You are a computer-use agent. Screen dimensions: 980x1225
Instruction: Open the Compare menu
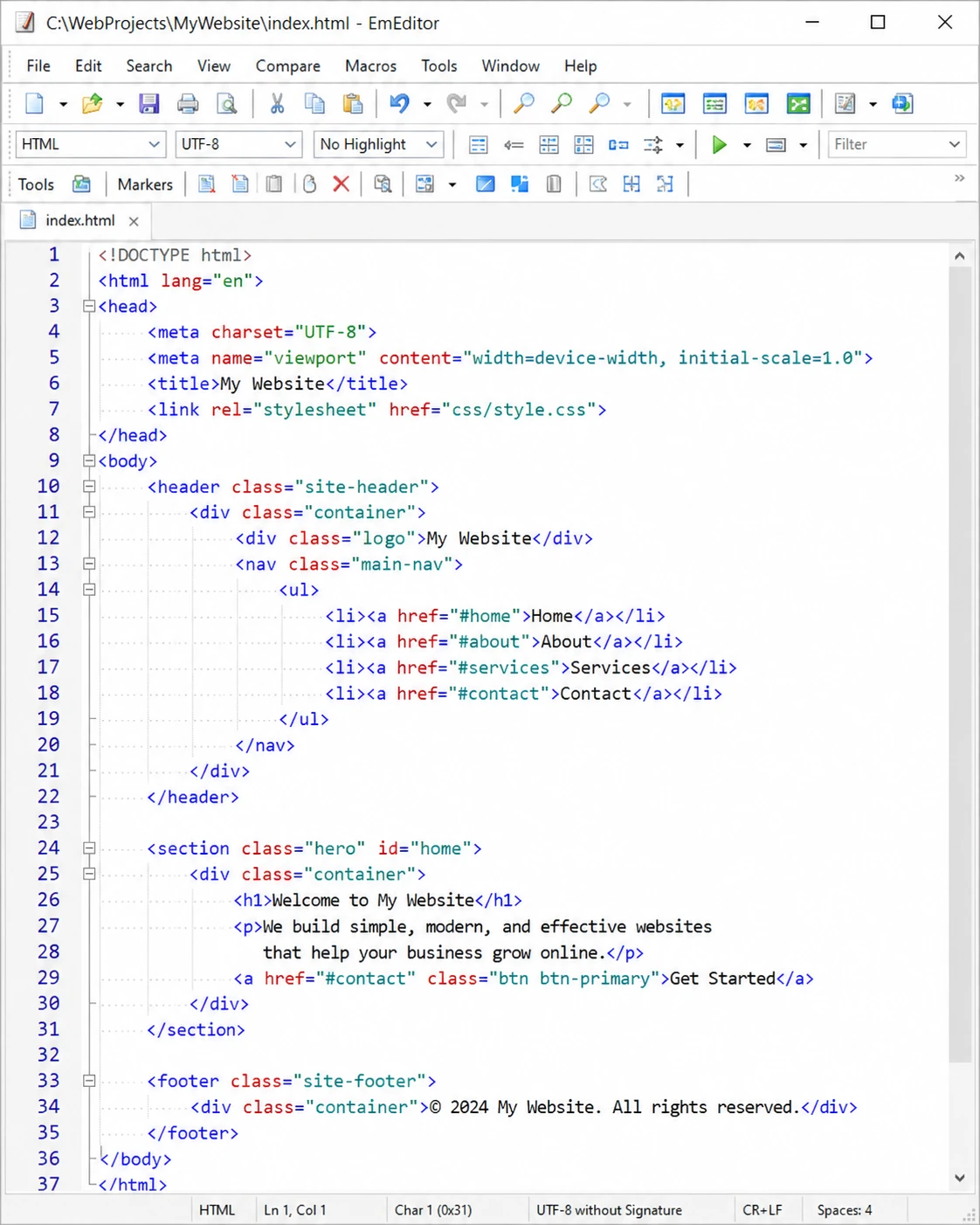coord(287,66)
